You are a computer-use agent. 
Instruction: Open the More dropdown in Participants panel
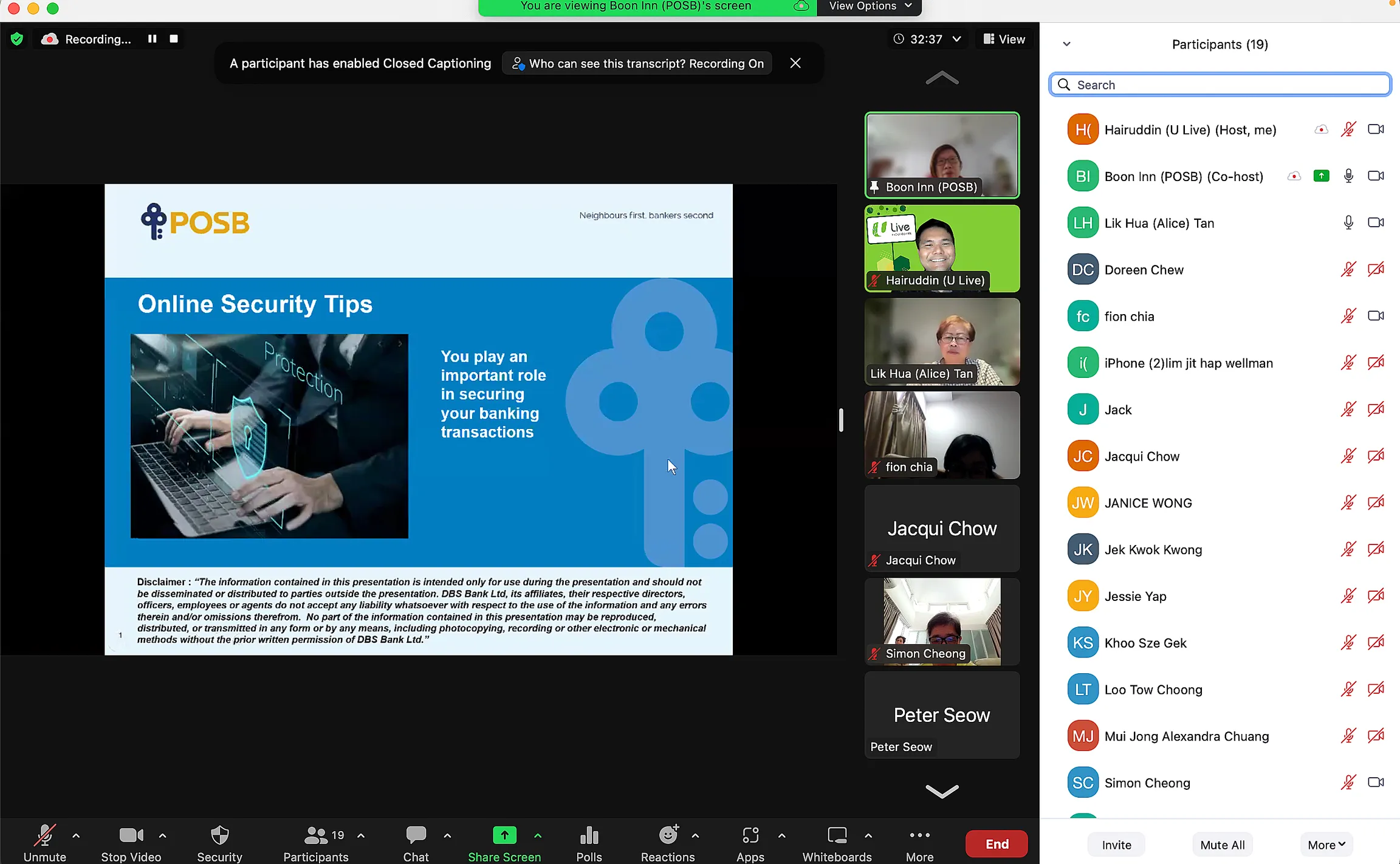coord(1326,845)
